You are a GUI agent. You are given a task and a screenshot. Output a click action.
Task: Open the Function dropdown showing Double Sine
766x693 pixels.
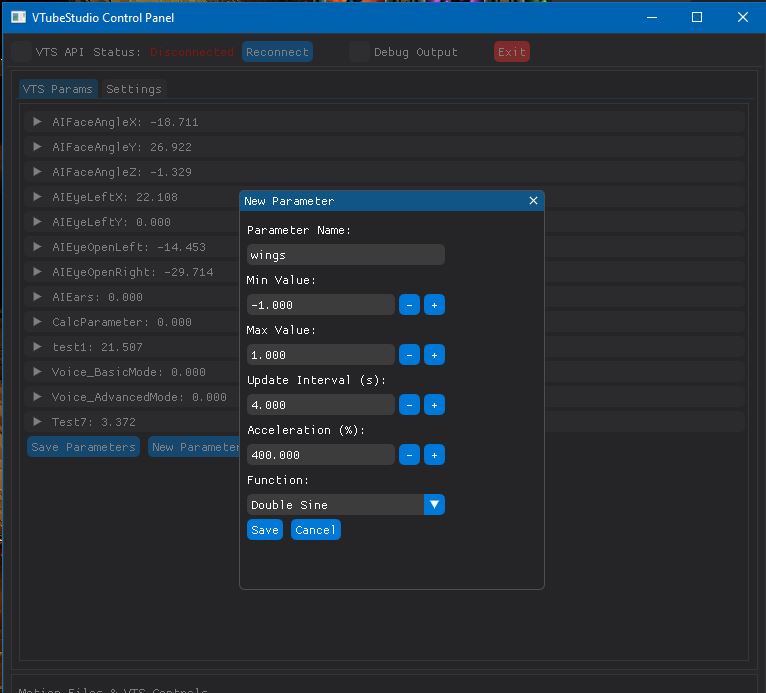(345, 505)
